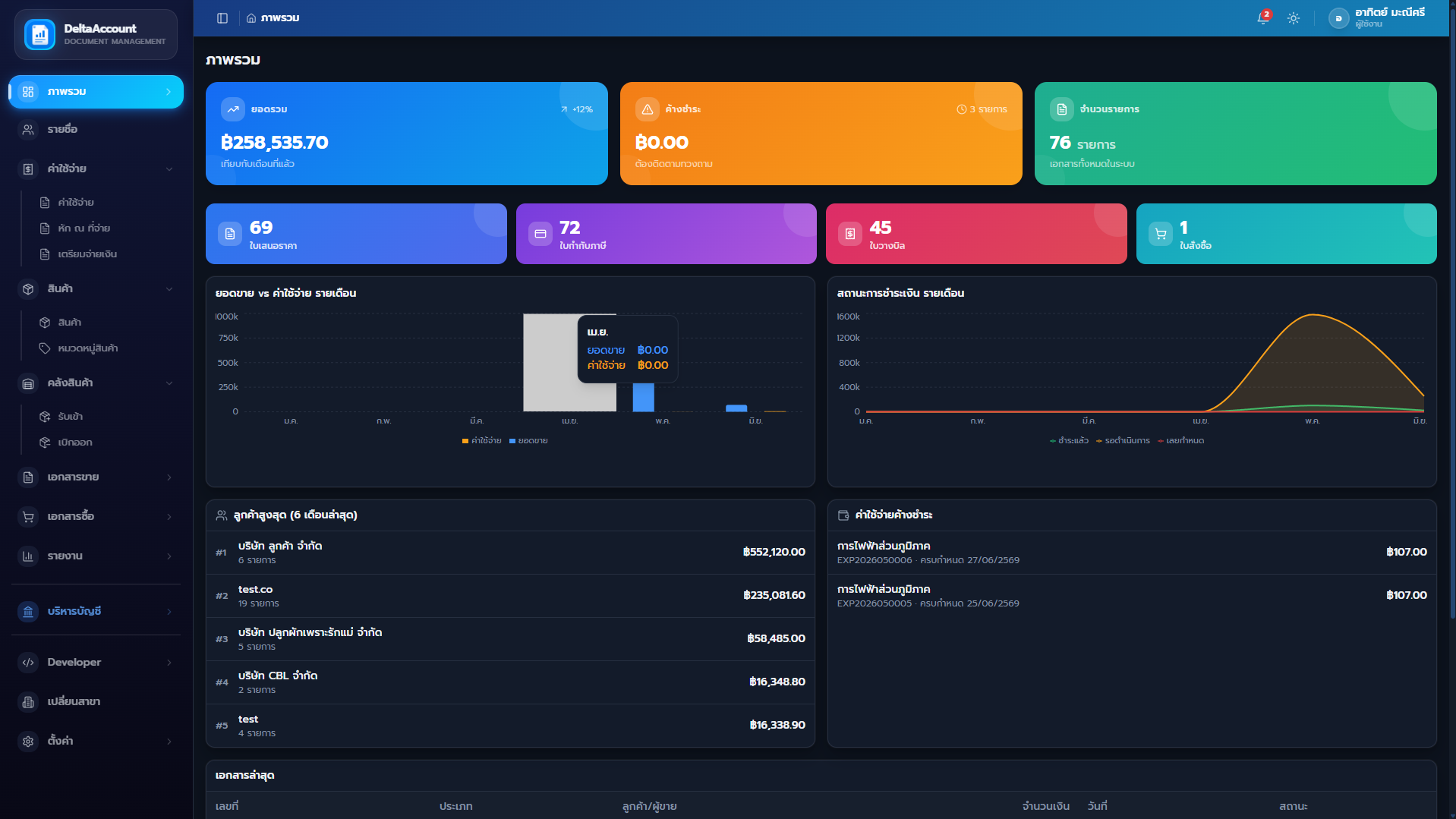Click the เอกสารซื้อ cart icon in sidebar
This screenshot has width=1456, height=819.
pos(28,517)
